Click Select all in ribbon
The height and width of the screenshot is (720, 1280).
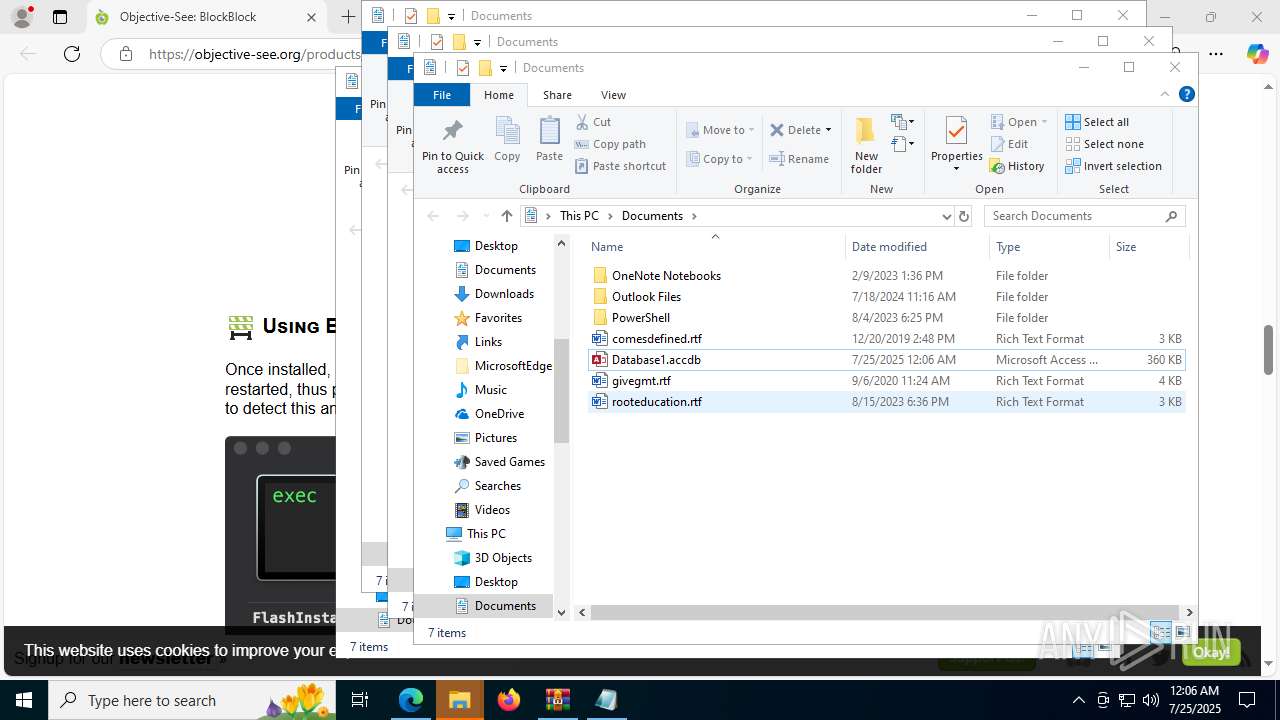tap(1097, 122)
